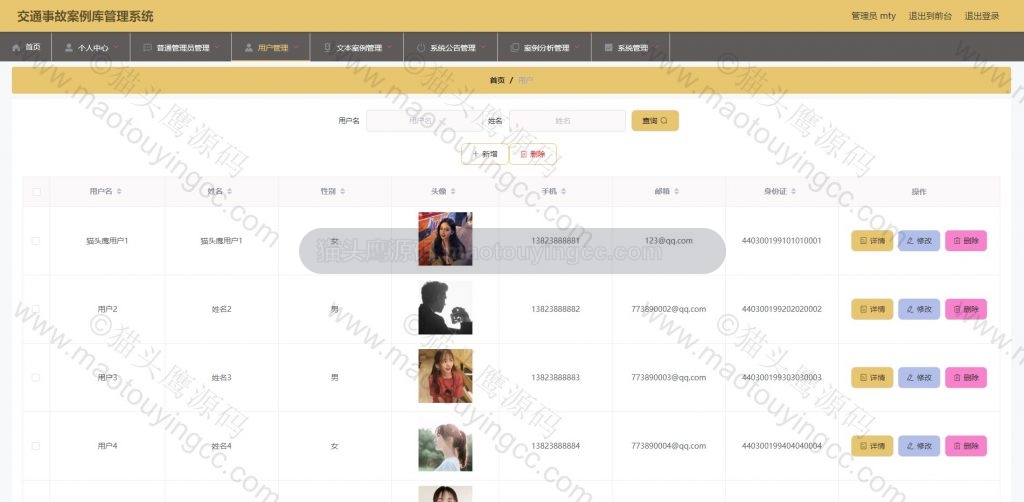Check the checkbox for 猫头鹰用户1 row
Screen dimensions: 1024x502
[36, 241]
